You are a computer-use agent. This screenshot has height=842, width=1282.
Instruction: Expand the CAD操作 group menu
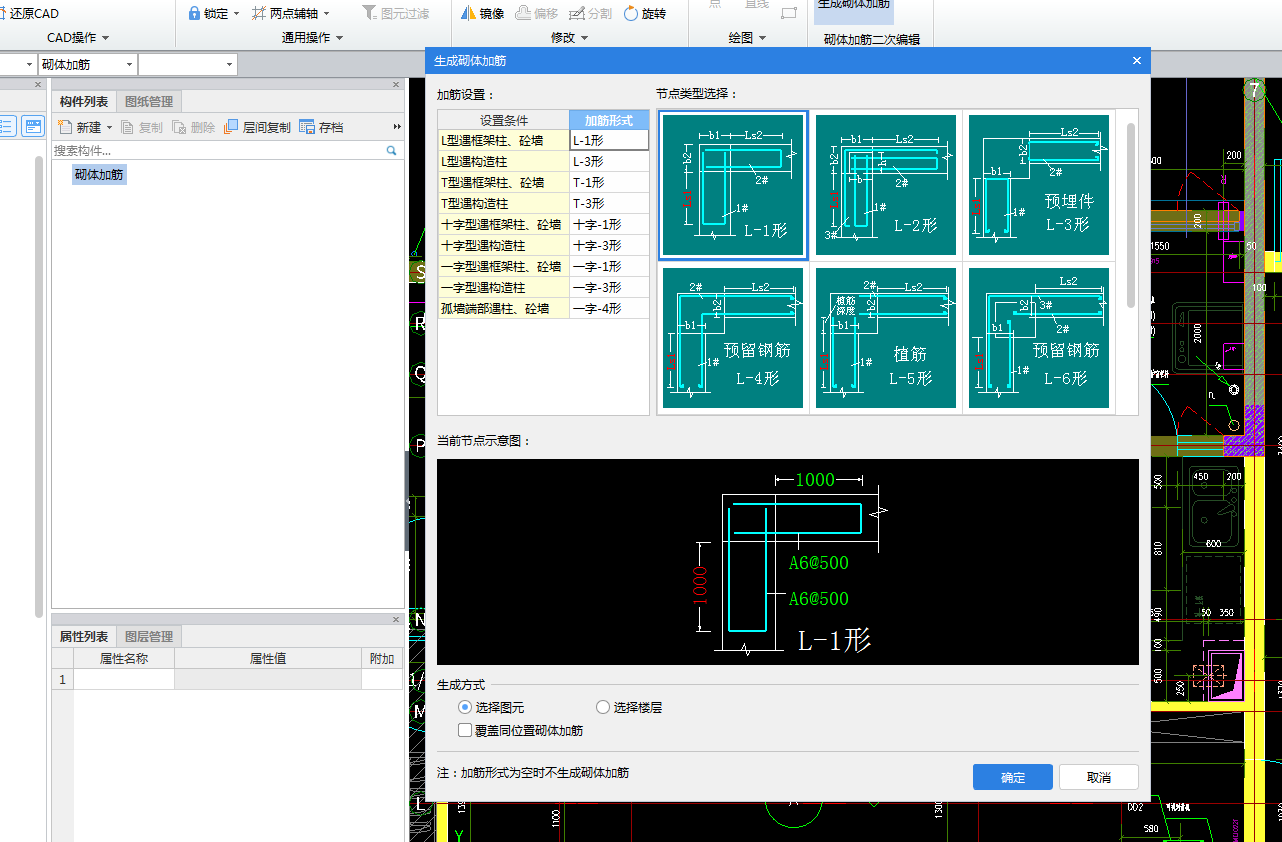tap(106, 38)
